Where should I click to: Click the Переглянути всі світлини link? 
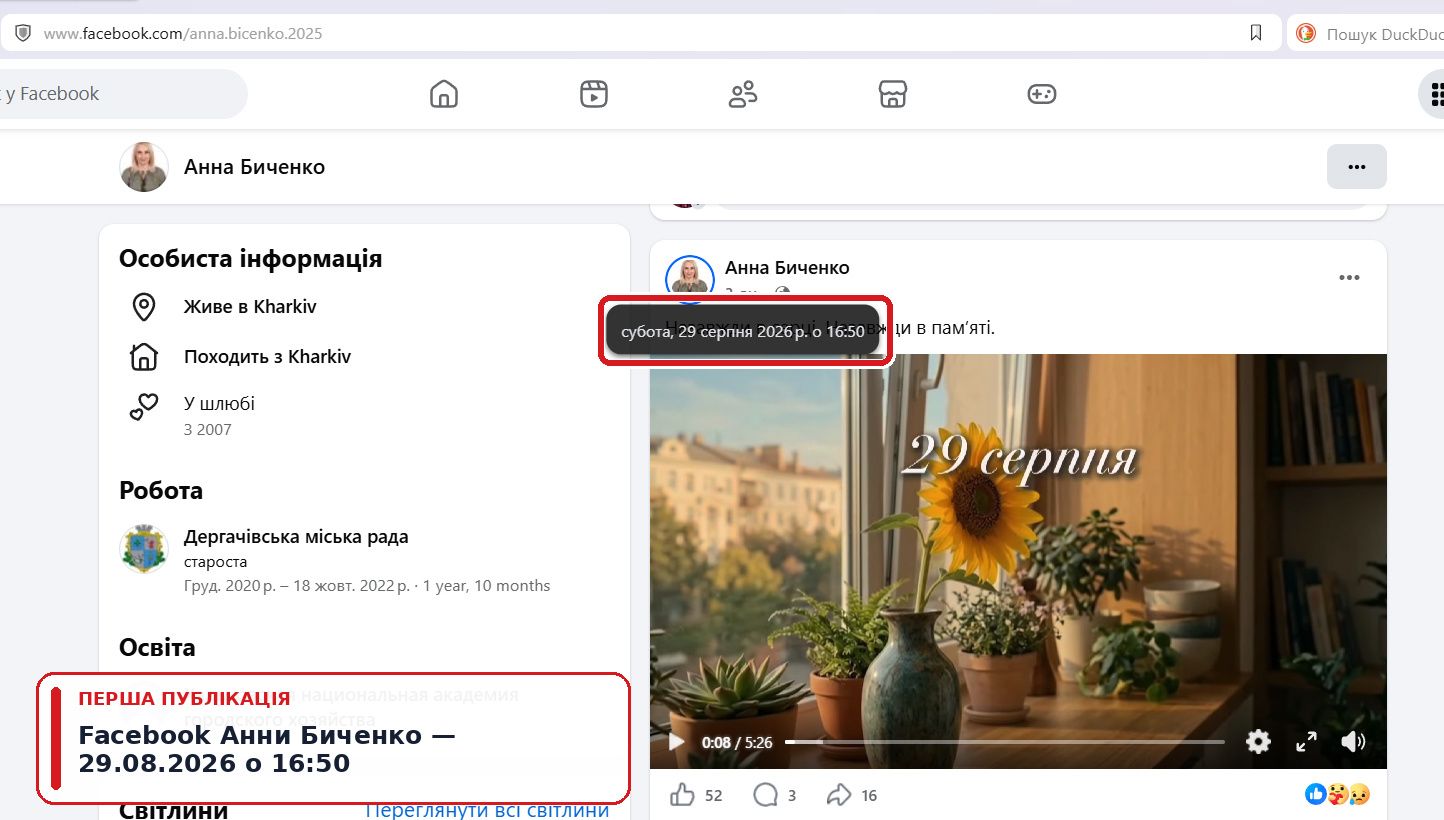487,809
